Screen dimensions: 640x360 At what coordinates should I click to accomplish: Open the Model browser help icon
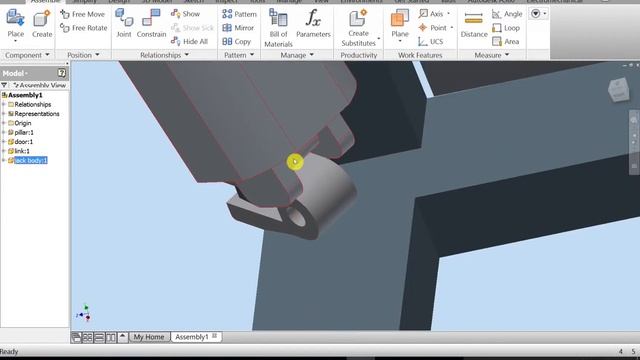[x=62, y=73]
